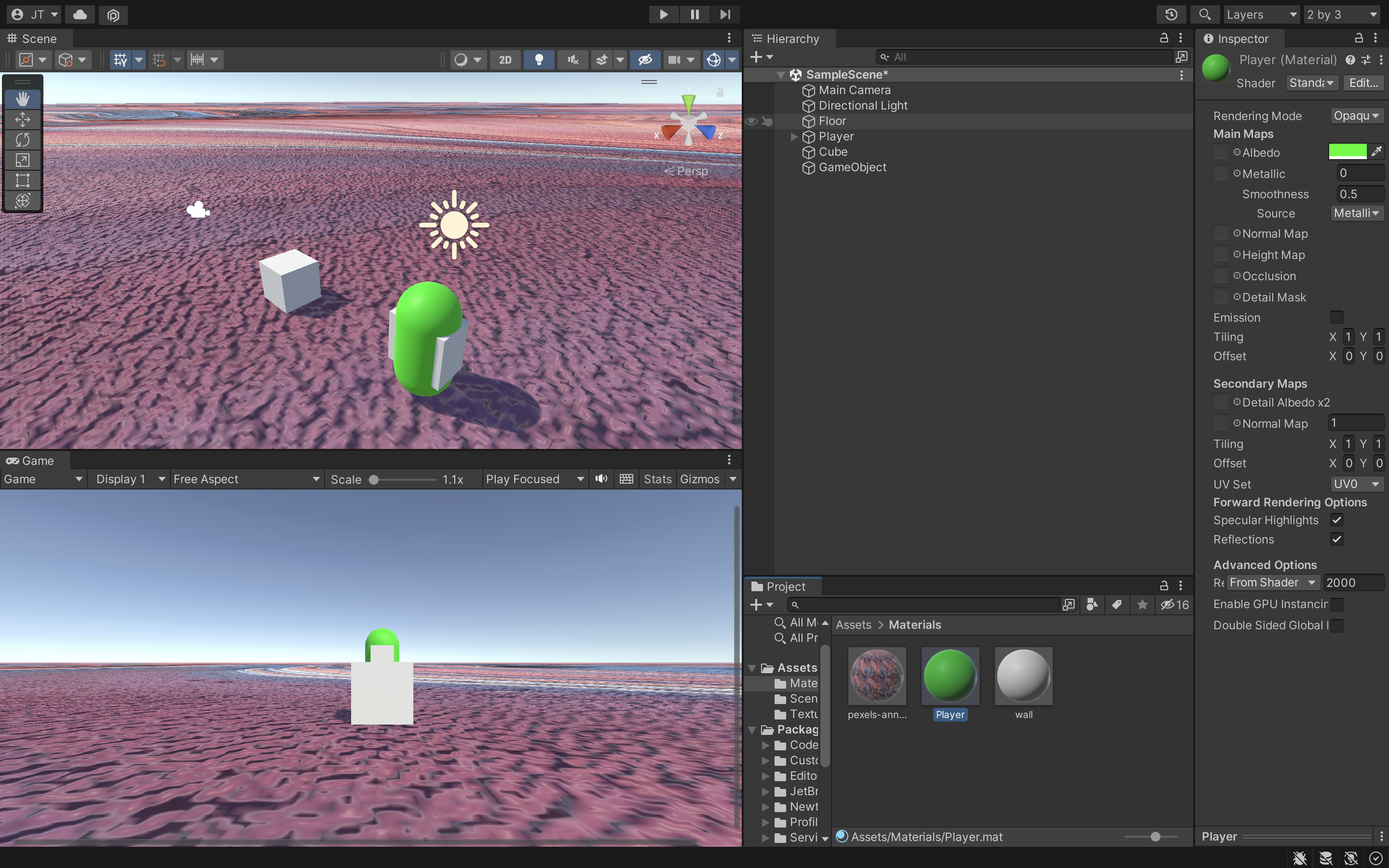Toggle 2D view mode in Scene
Screen dimensions: 1389x868
click(505, 60)
